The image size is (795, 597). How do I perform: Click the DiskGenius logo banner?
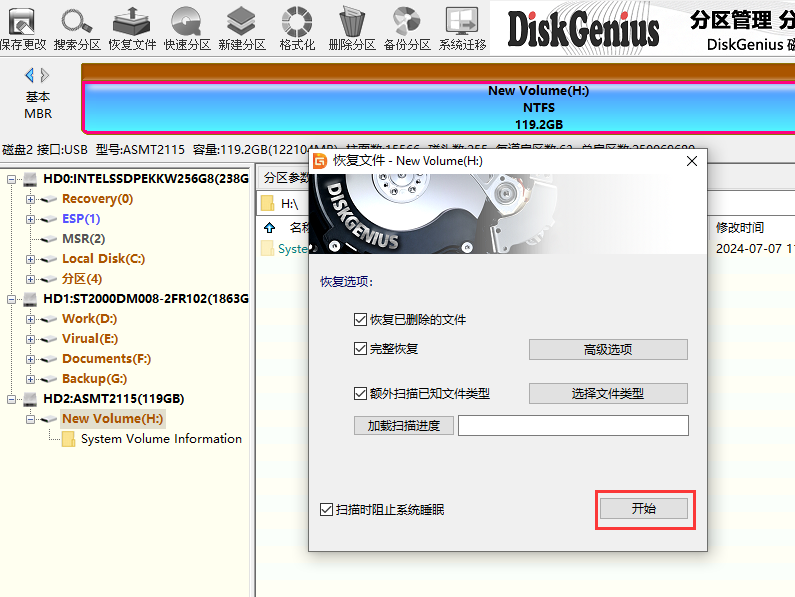tap(583, 29)
